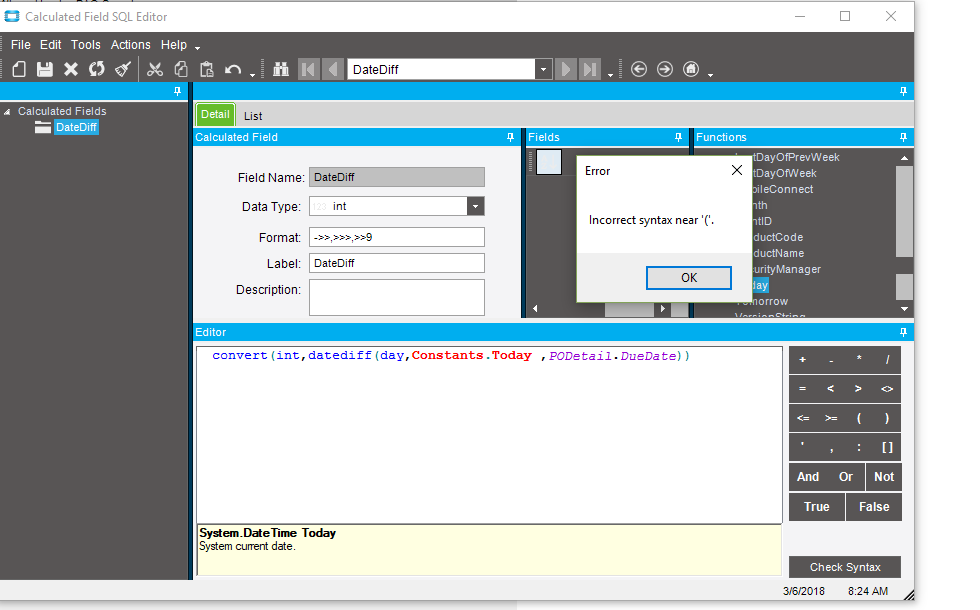The image size is (980, 610).
Task: Toggle pin on top-right blue bar
Action: tap(903, 91)
